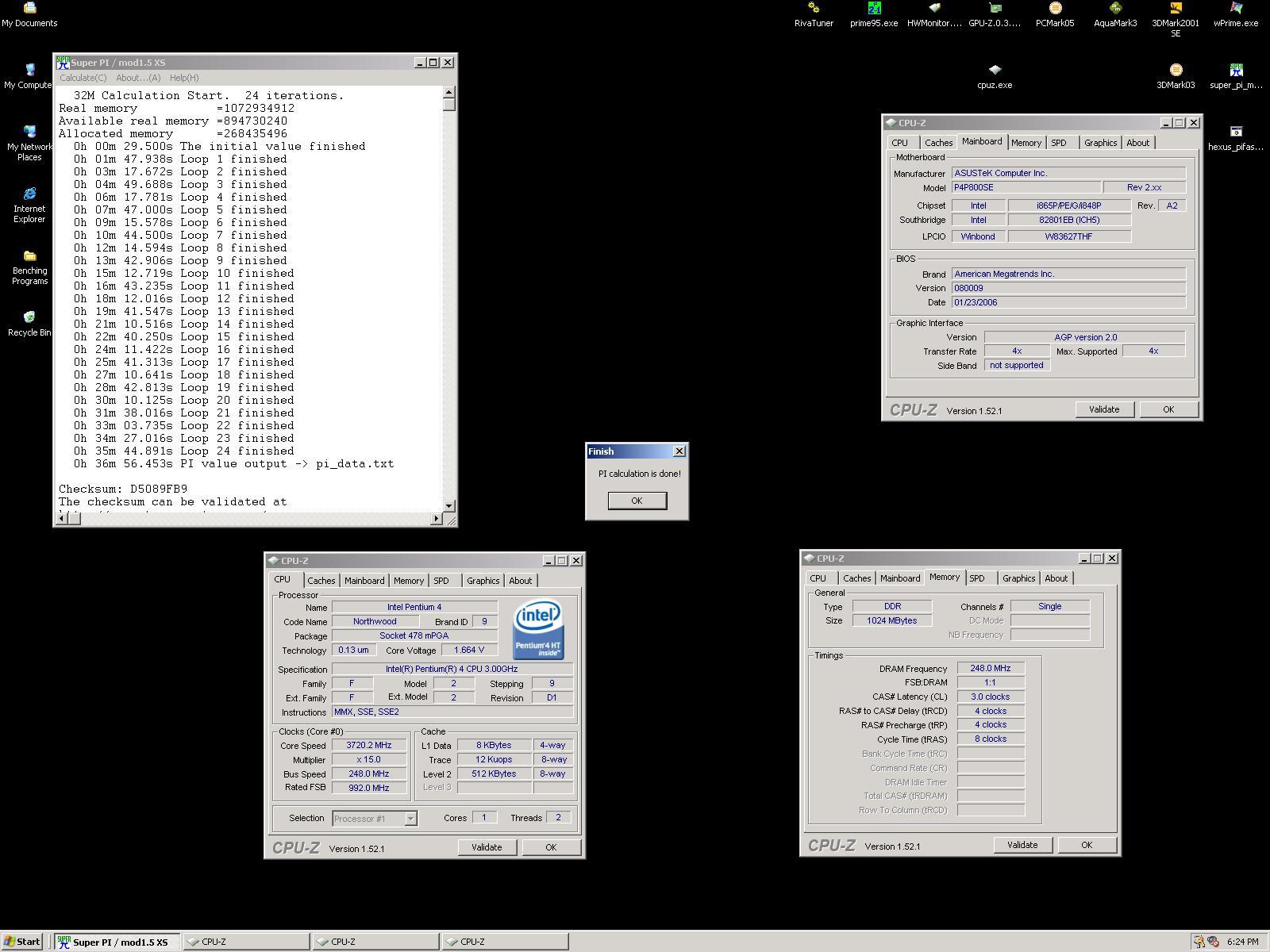Click Super PI vertical scrollbar up arrow
The width and height of the screenshot is (1270, 952).
coord(449,92)
